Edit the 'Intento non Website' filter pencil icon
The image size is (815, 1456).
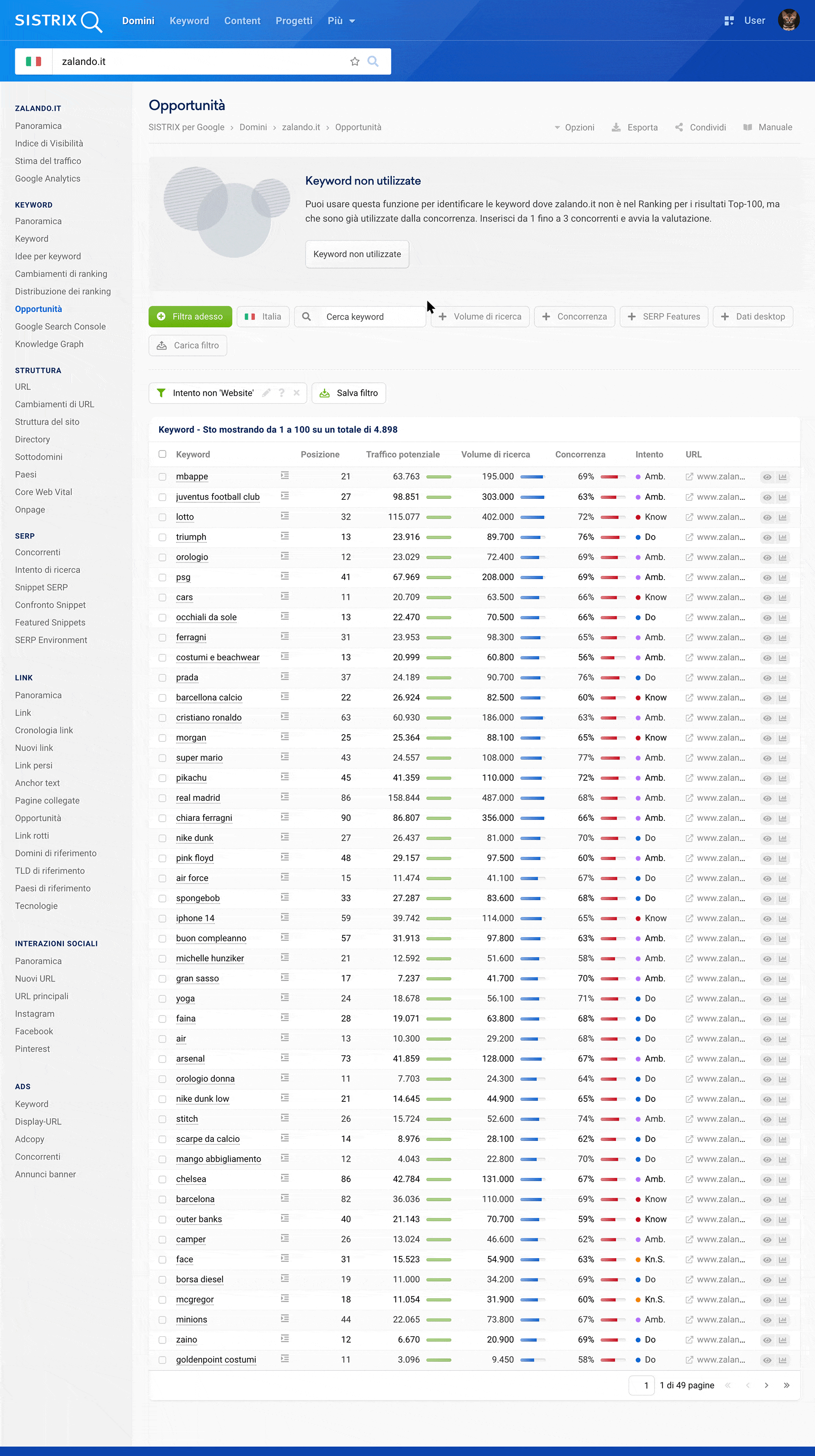[266, 393]
